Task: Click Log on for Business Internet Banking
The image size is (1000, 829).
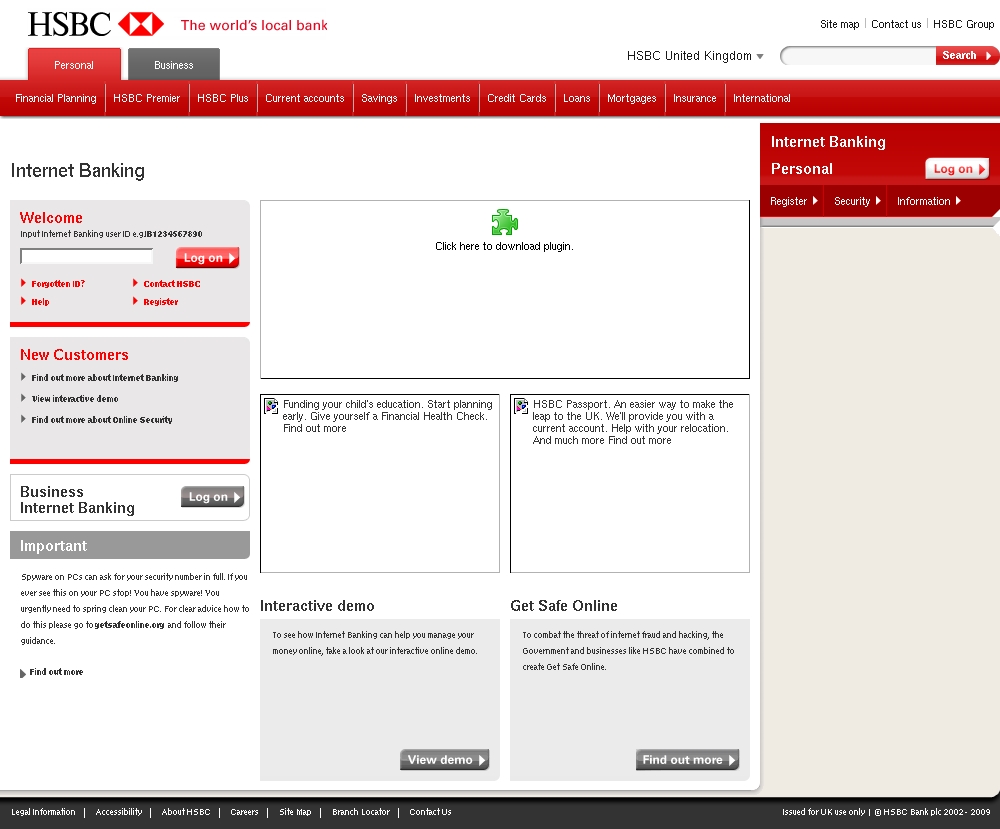Action: coord(212,497)
